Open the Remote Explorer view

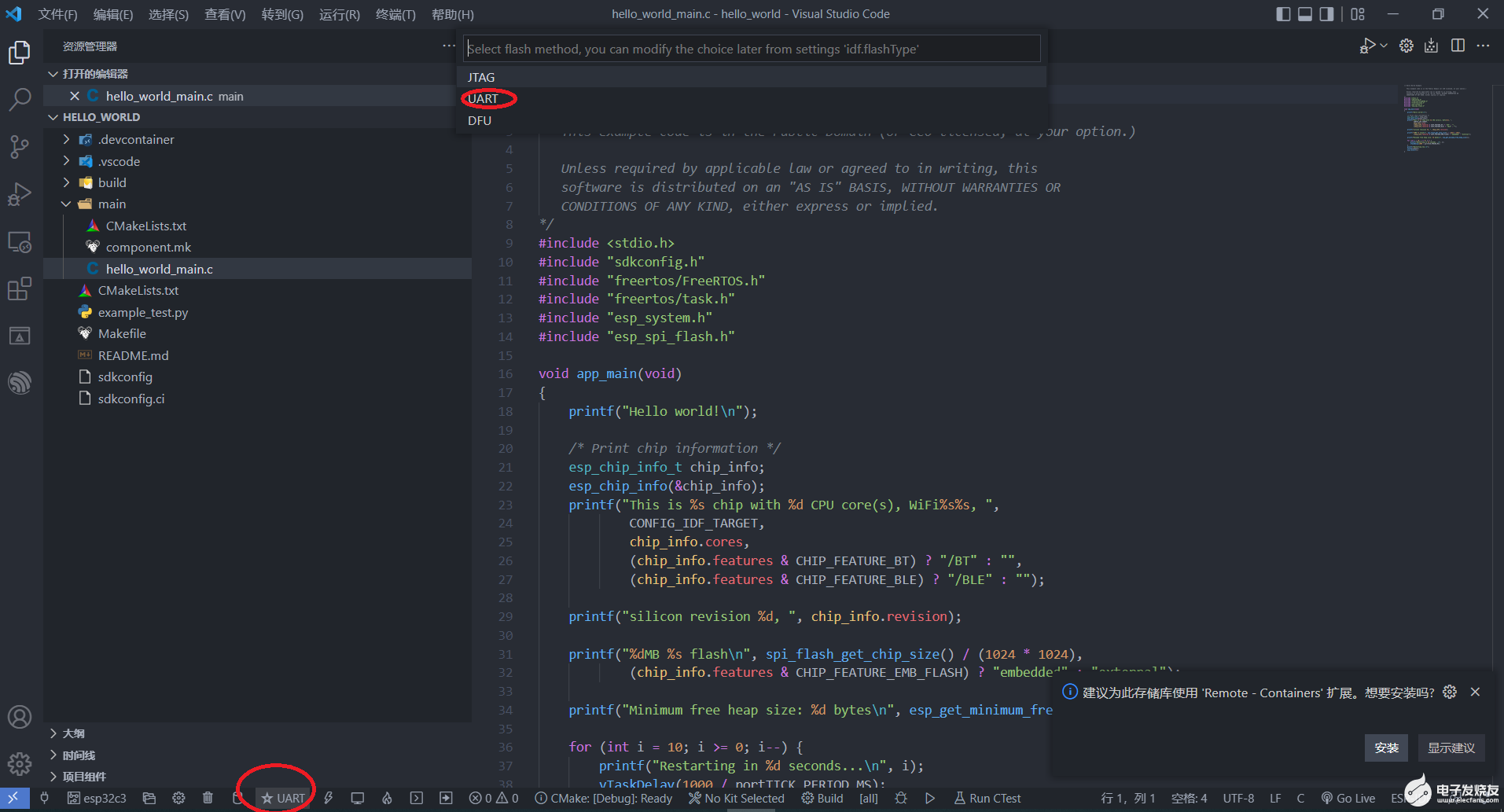[20, 242]
